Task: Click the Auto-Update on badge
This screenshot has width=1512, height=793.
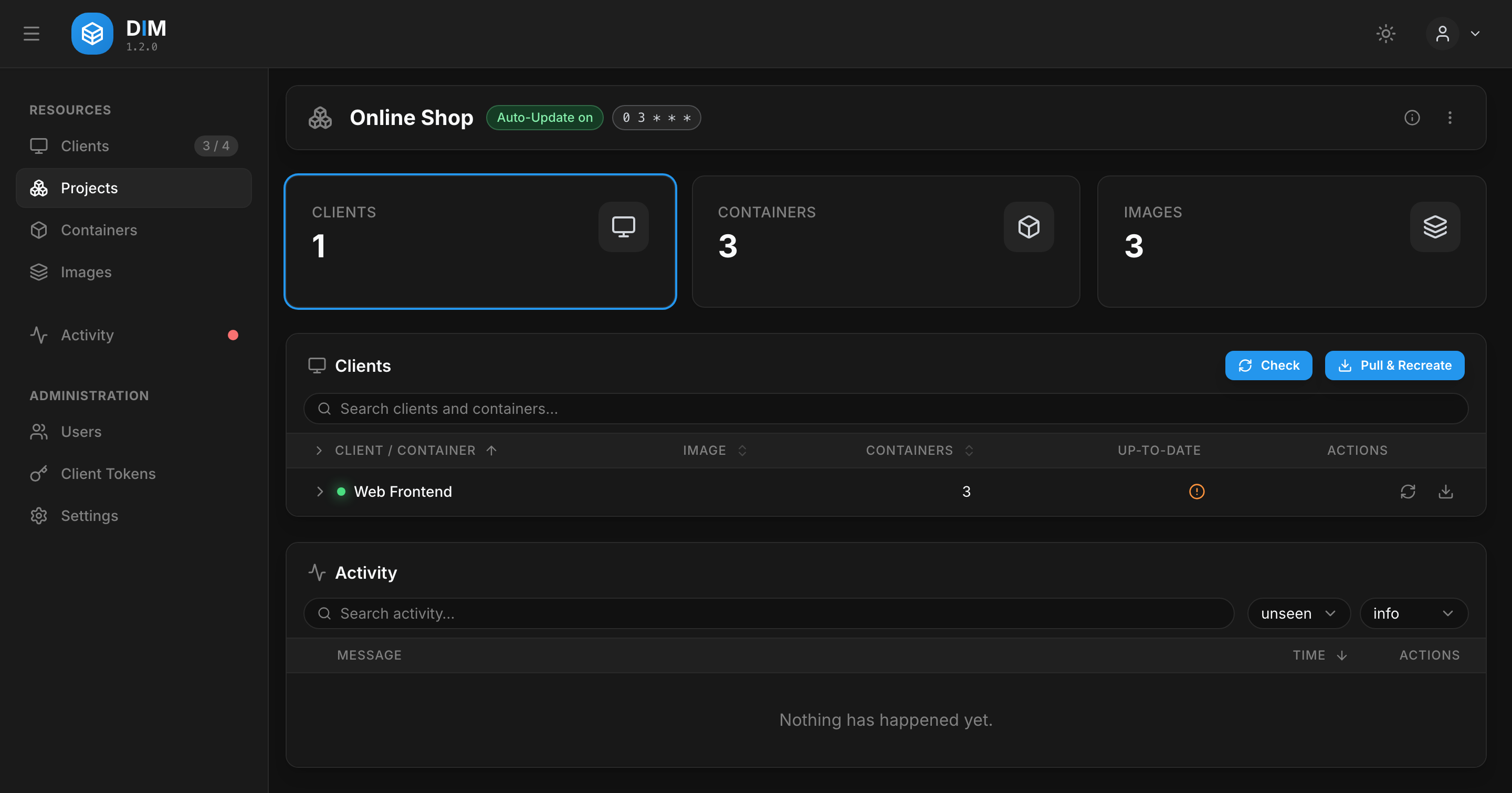Action: click(545, 118)
